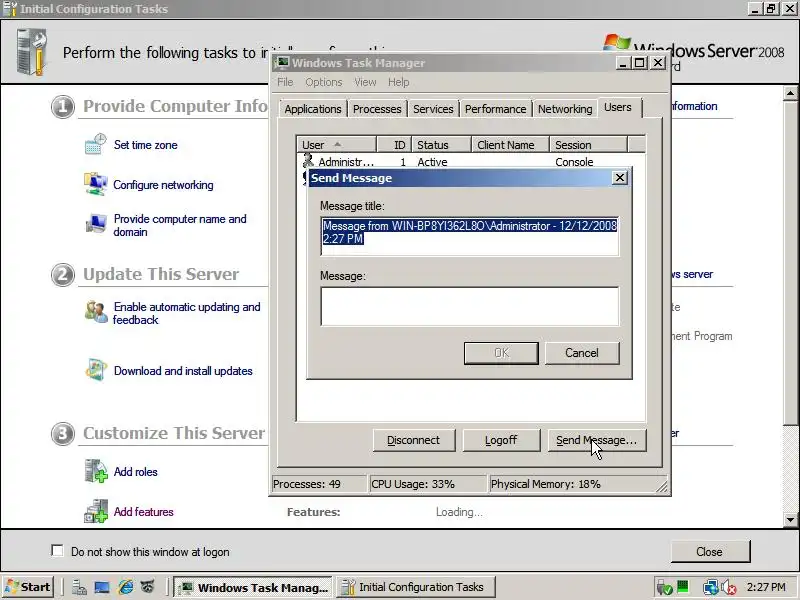Open Provide computer name and domain link

[x=180, y=225]
